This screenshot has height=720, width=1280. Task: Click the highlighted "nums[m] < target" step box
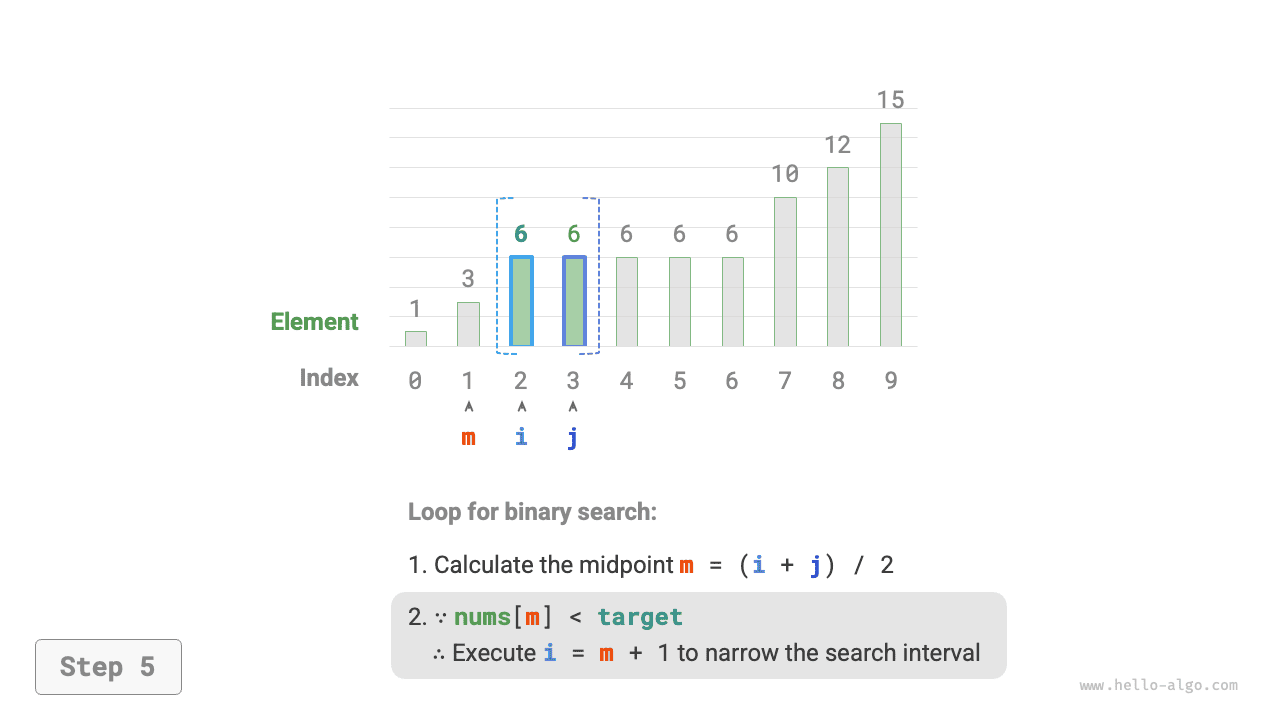(x=698, y=635)
